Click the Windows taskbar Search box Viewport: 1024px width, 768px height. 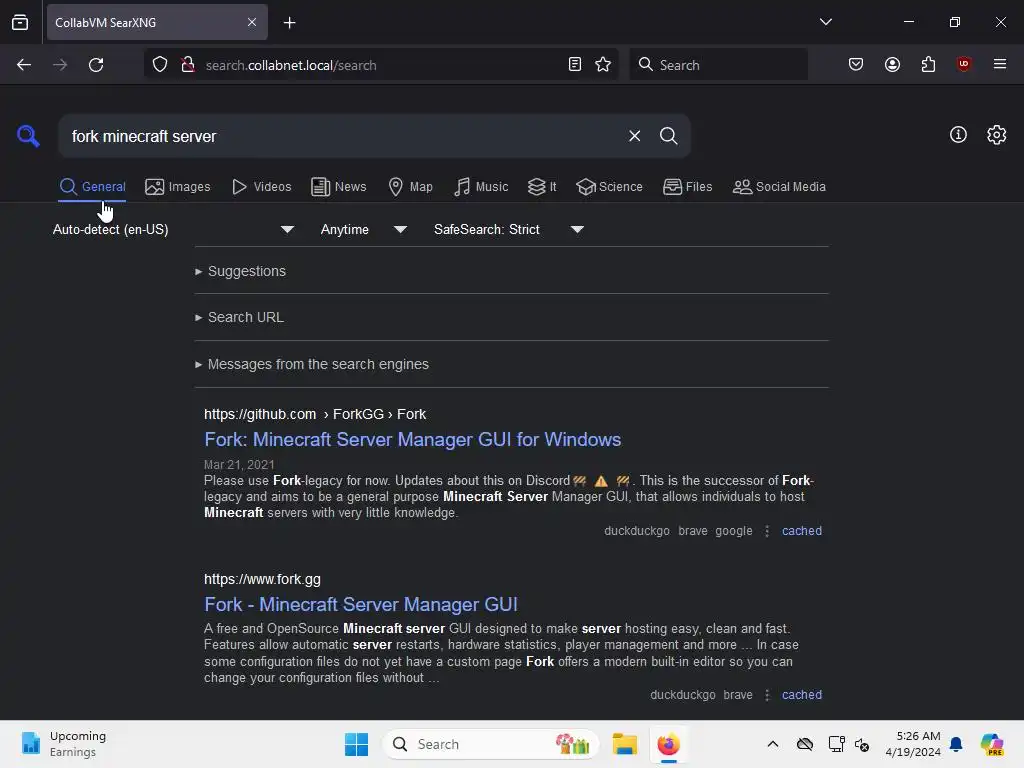point(490,744)
